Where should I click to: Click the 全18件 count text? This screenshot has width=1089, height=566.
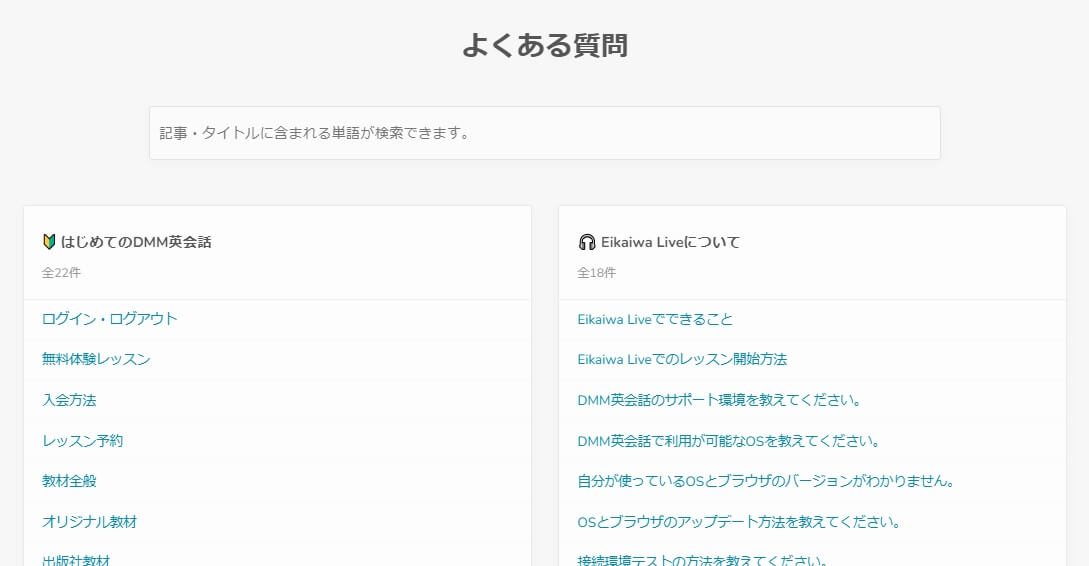click(x=597, y=273)
